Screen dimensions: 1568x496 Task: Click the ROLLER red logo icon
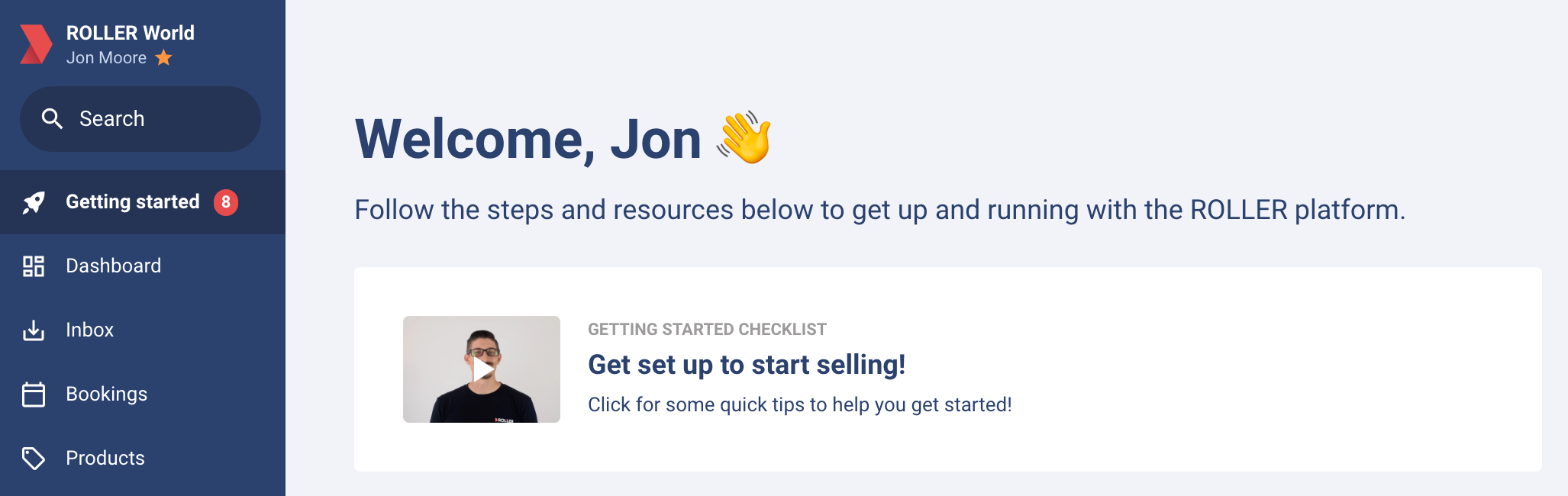pos(36,44)
